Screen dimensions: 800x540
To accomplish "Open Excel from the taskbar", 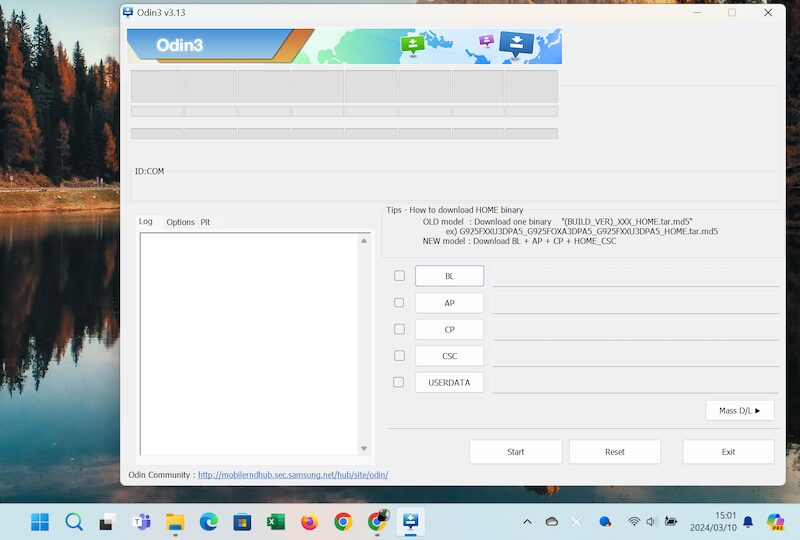I will coord(275,521).
